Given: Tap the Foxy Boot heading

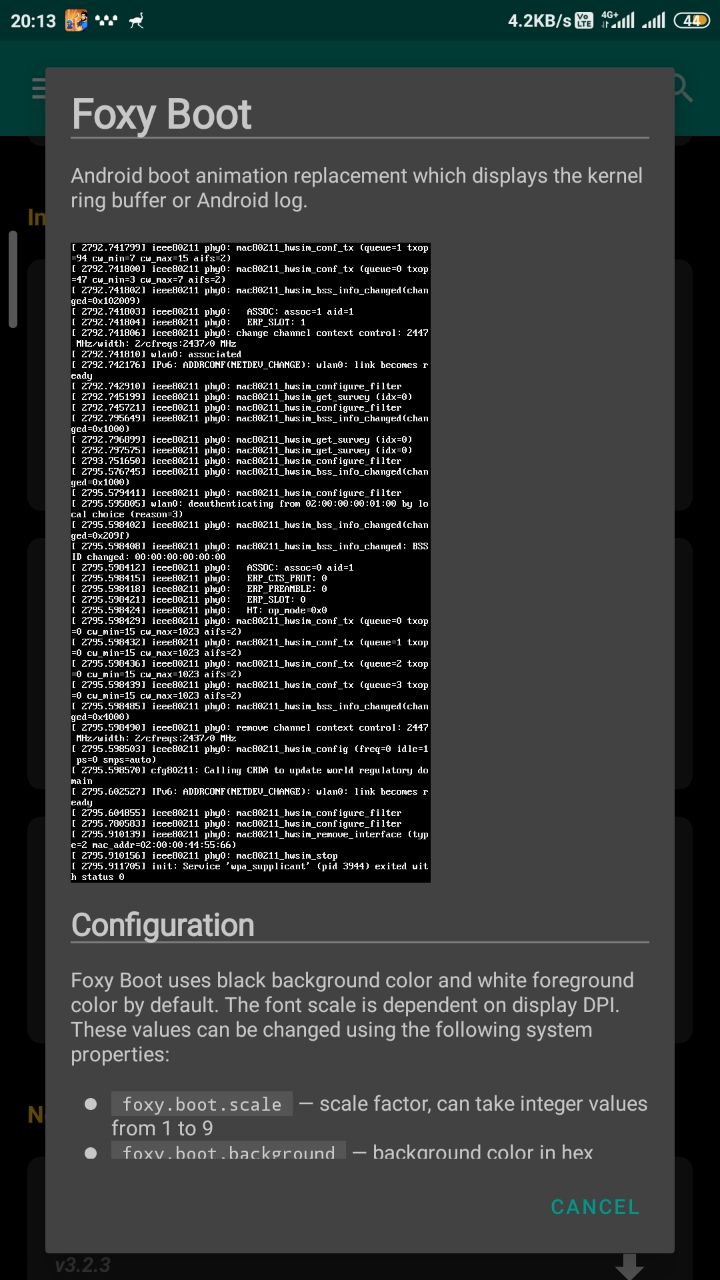Looking at the screenshot, I should (161, 115).
